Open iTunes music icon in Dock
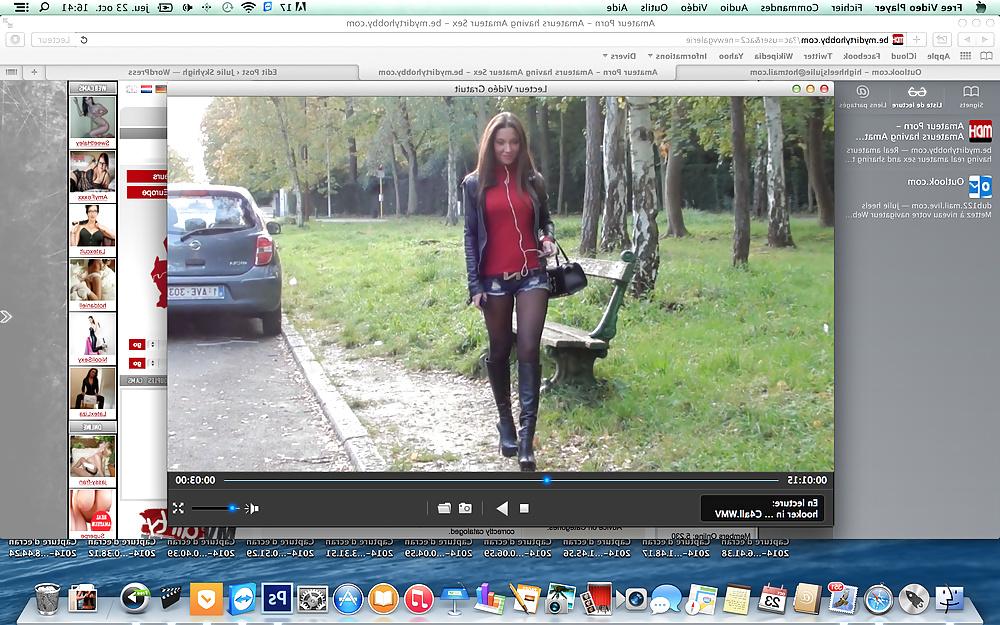The width and height of the screenshot is (1000, 625). pyautogui.click(x=419, y=598)
